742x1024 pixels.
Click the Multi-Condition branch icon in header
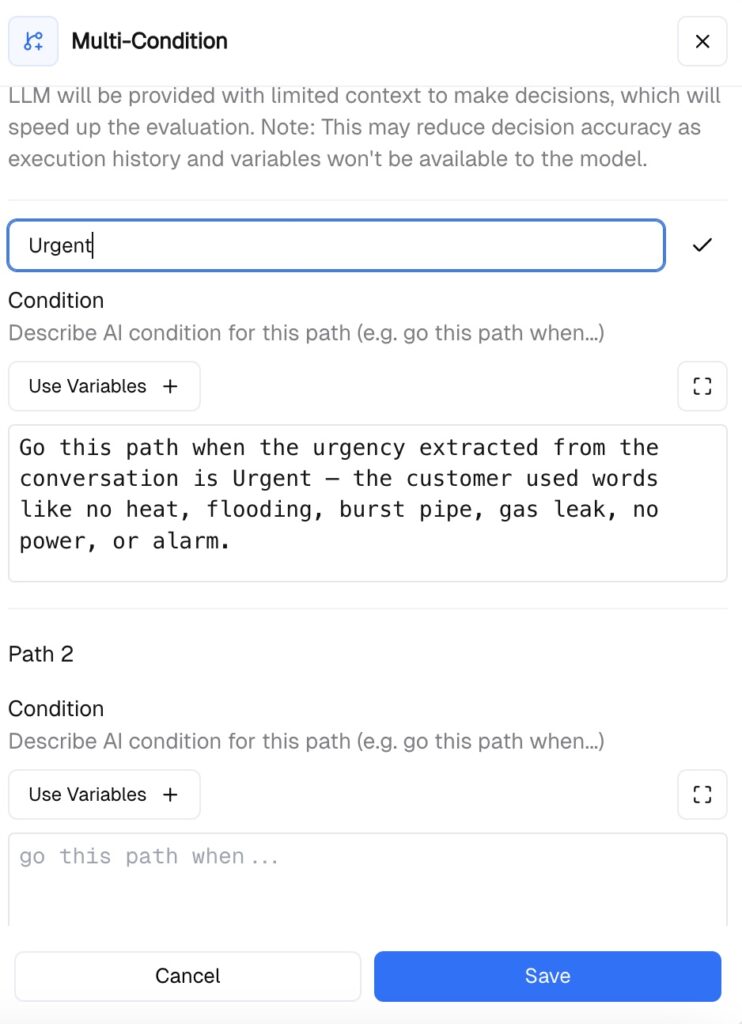tap(33, 41)
